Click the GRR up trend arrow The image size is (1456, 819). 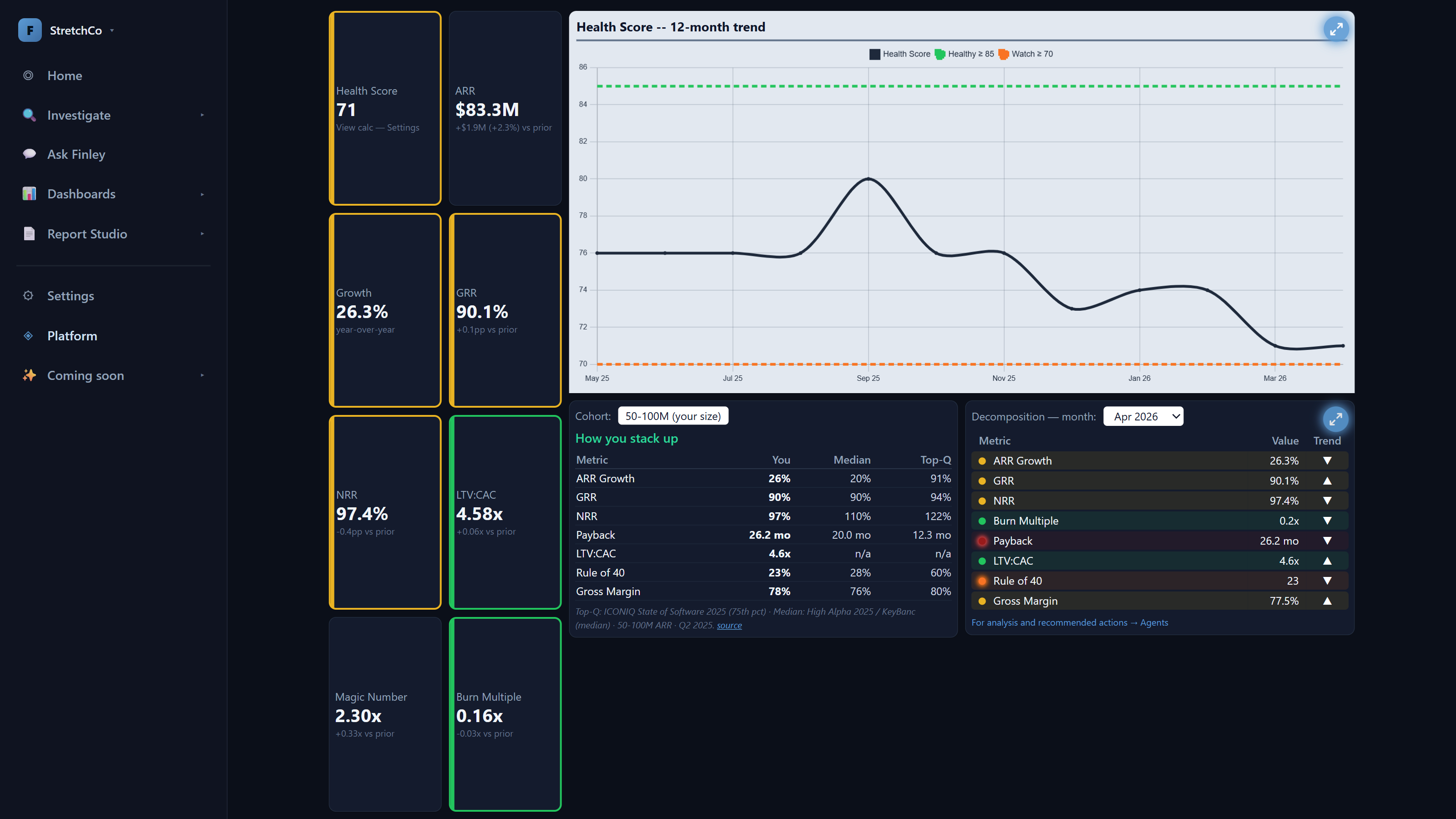pyautogui.click(x=1327, y=481)
